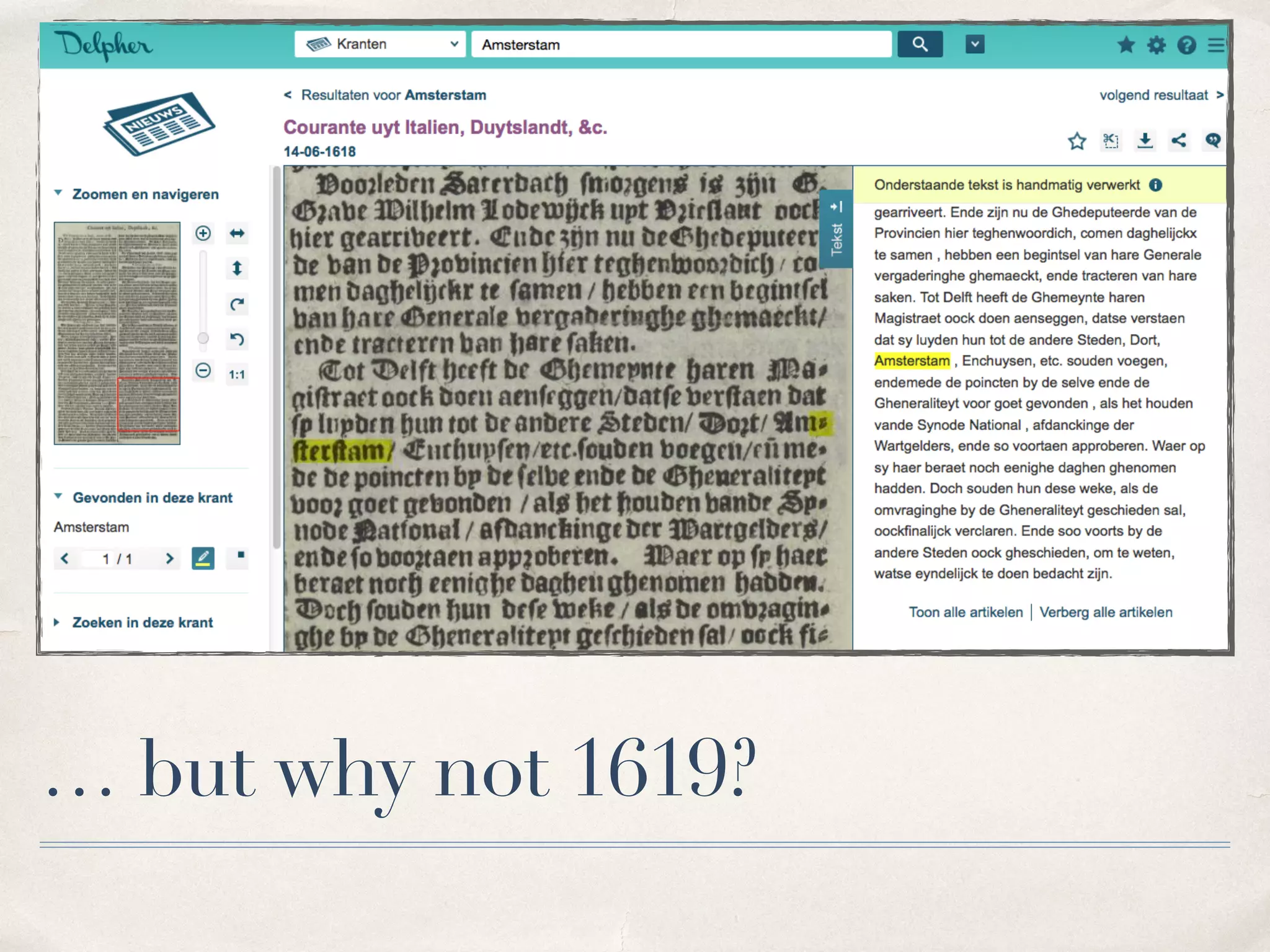The width and height of the screenshot is (1270, 952).
Task: Open settings gear in header
Action: pos(1157,45)
